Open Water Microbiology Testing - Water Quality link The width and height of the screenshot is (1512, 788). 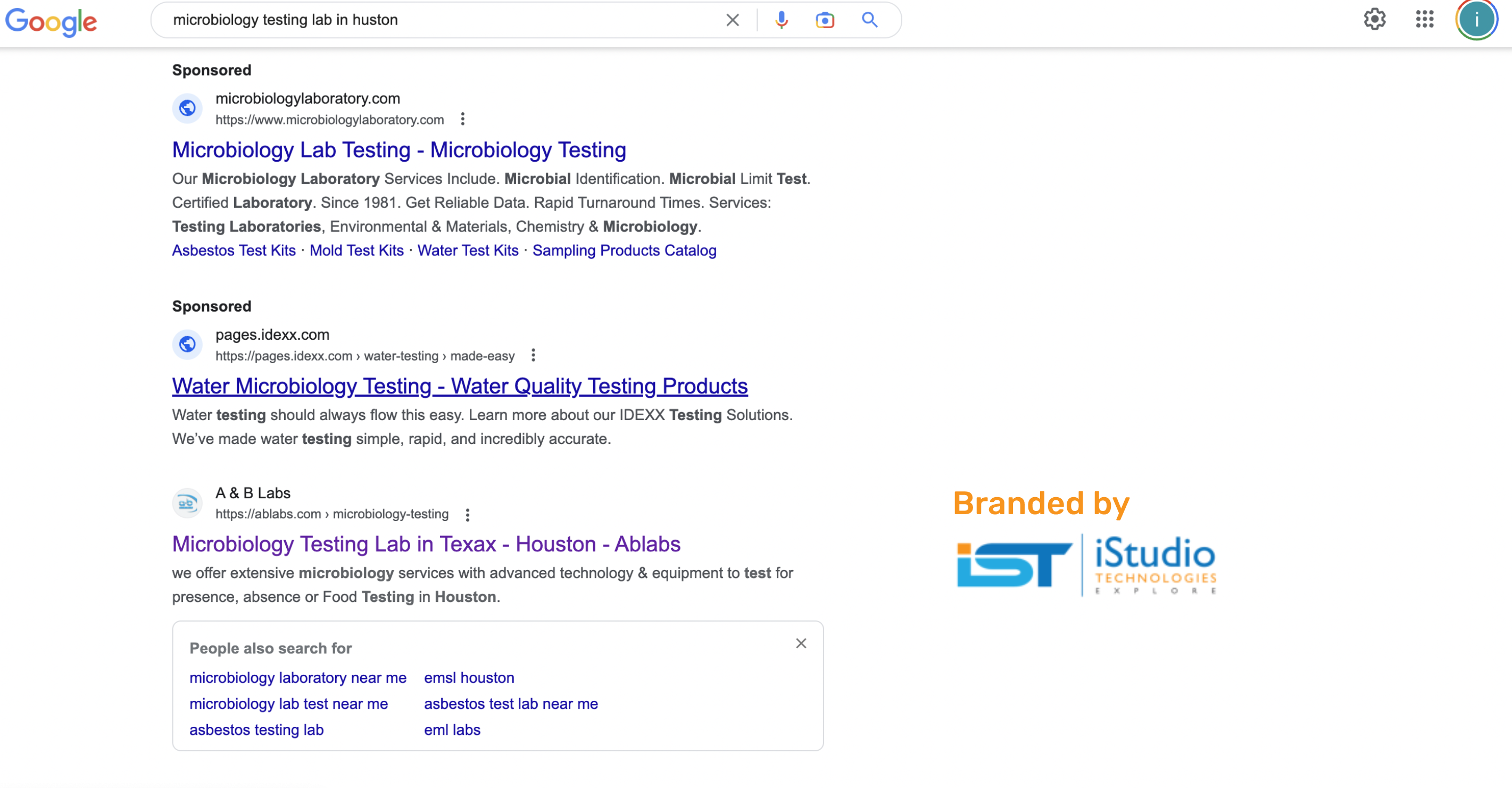tap(460, 386)
